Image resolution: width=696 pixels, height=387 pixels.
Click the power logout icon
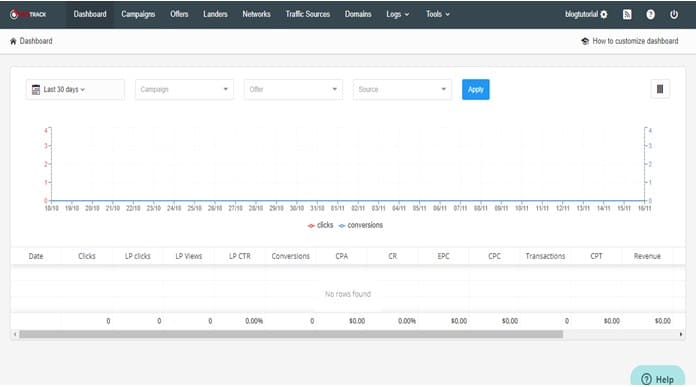674,15
